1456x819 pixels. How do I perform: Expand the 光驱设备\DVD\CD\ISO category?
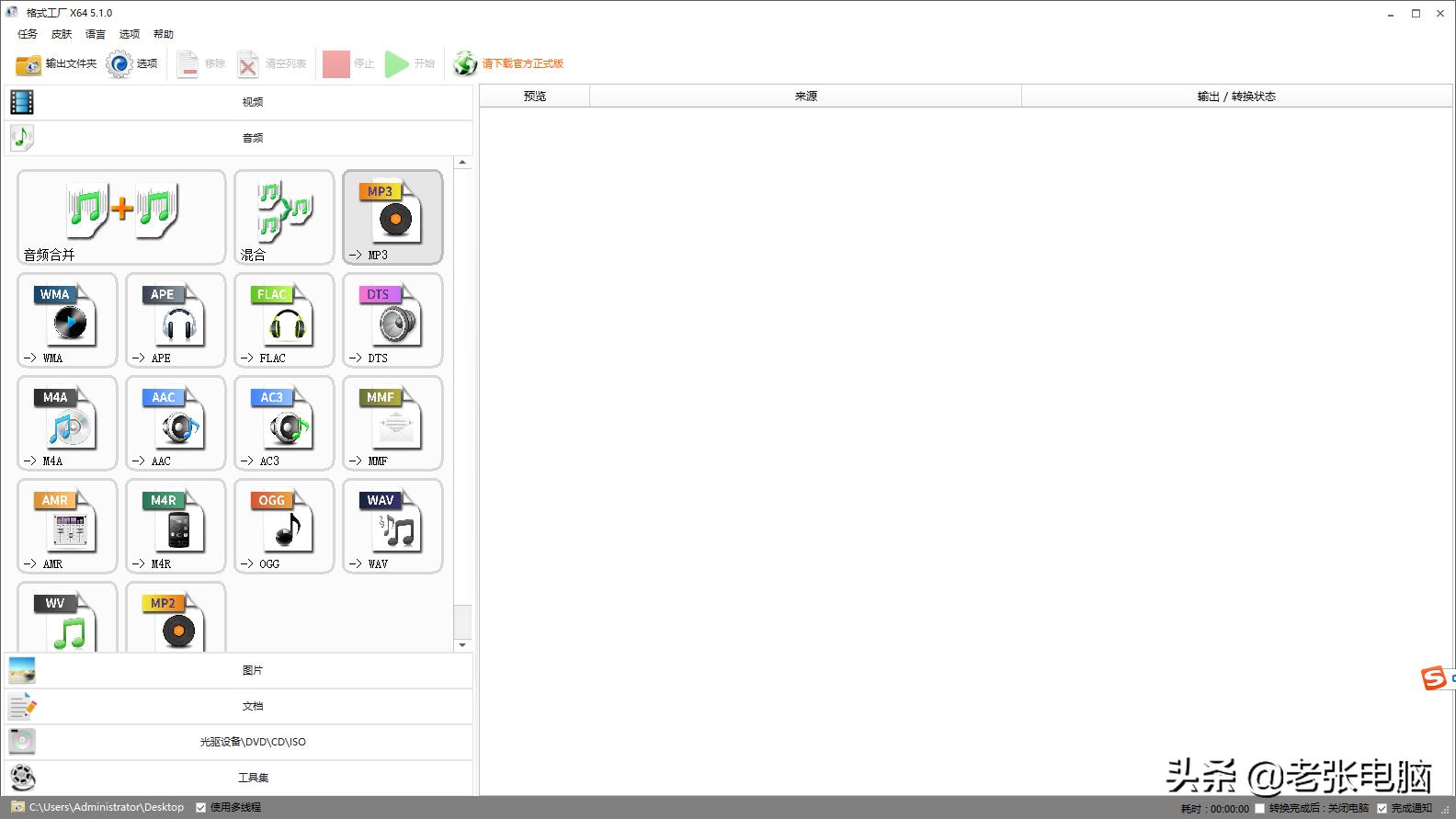pos(239,742)
